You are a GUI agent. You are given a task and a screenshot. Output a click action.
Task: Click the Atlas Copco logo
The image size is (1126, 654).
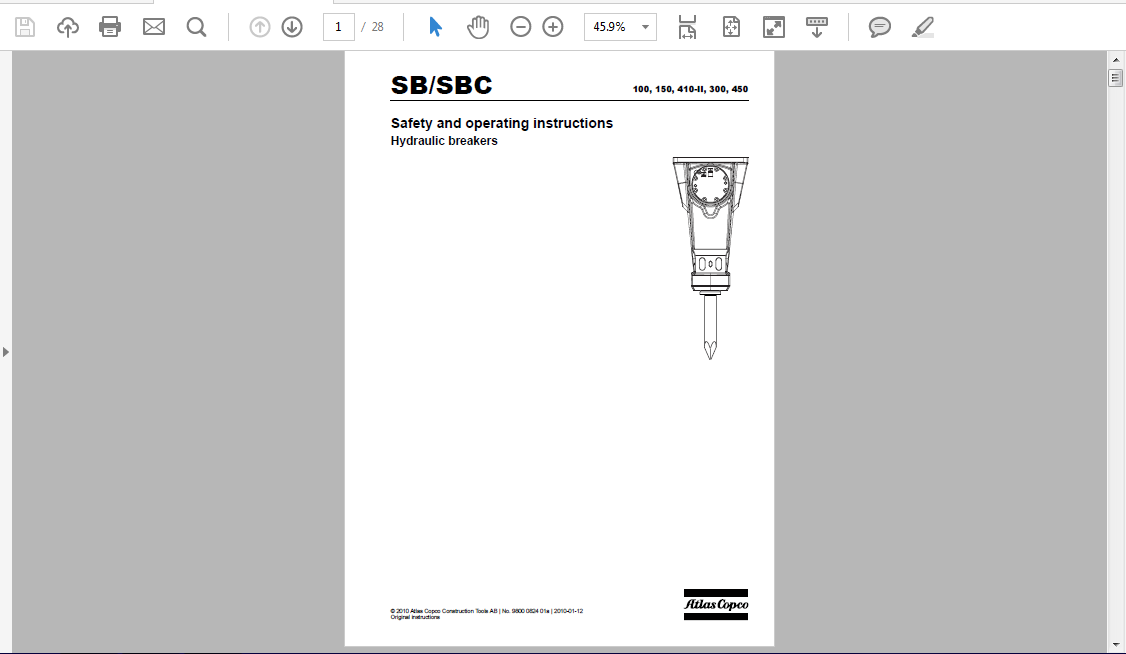tap(715, 604)
